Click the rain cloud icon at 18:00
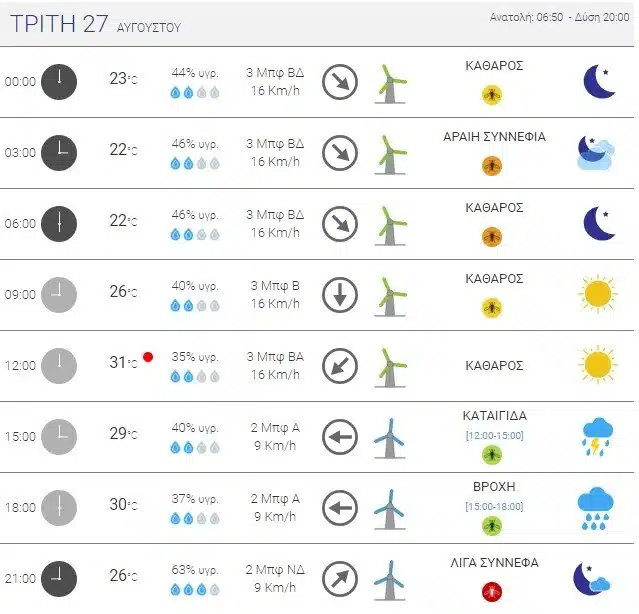The width and height of the screenshot is (639, 614). click(596, 508)
